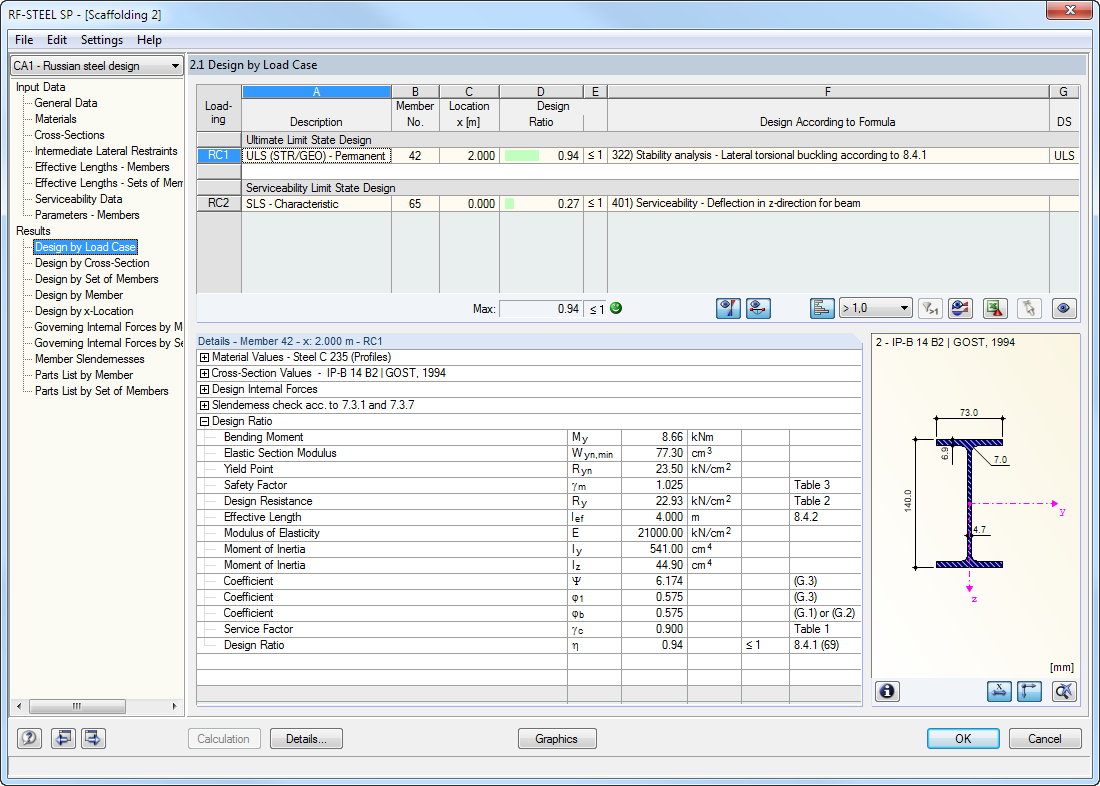Click the green smiley status icon
The width and height of the screenshot is (1100, 786).
click(616, 308)
